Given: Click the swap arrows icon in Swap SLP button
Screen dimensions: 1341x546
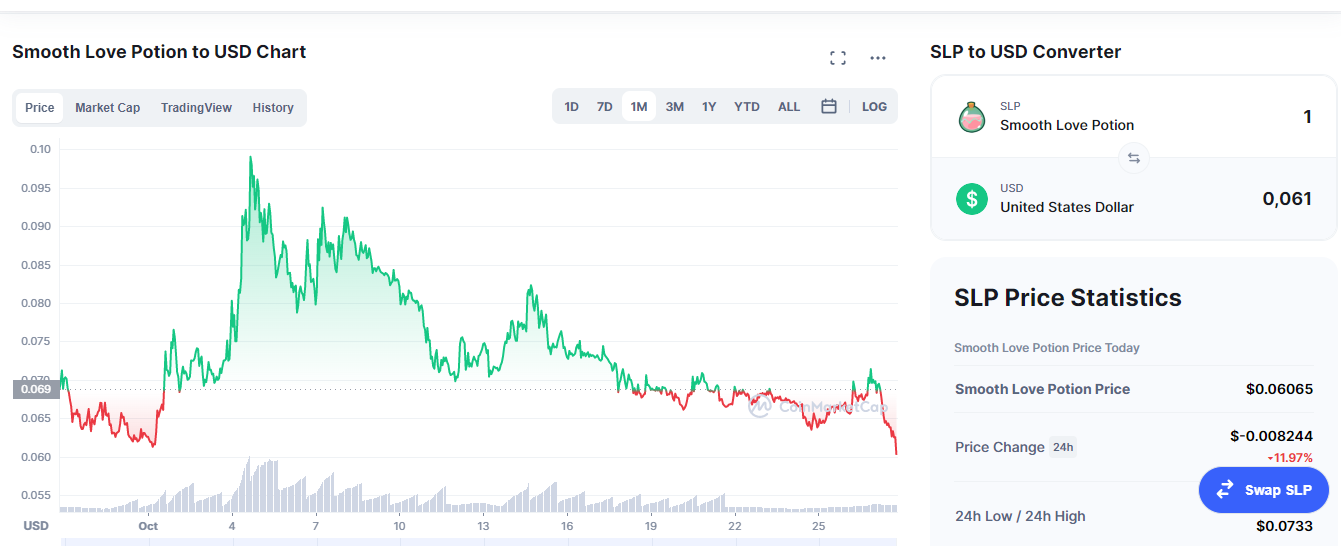Looking at the screenshot, I should click(x=1225, y=490).
